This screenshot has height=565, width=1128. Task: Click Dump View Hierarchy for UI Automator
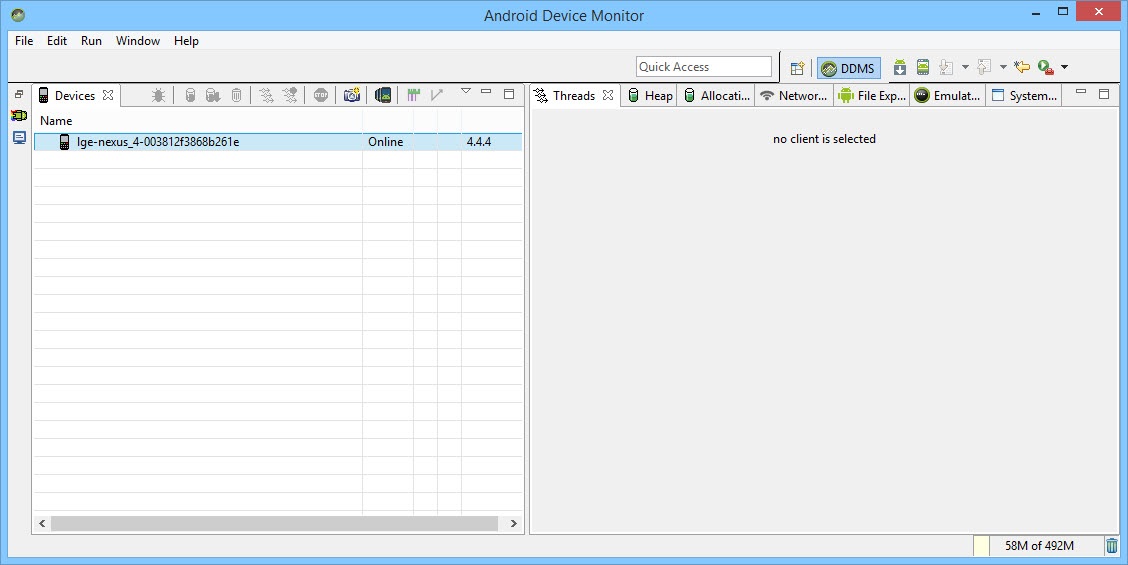tap(383, 95)
